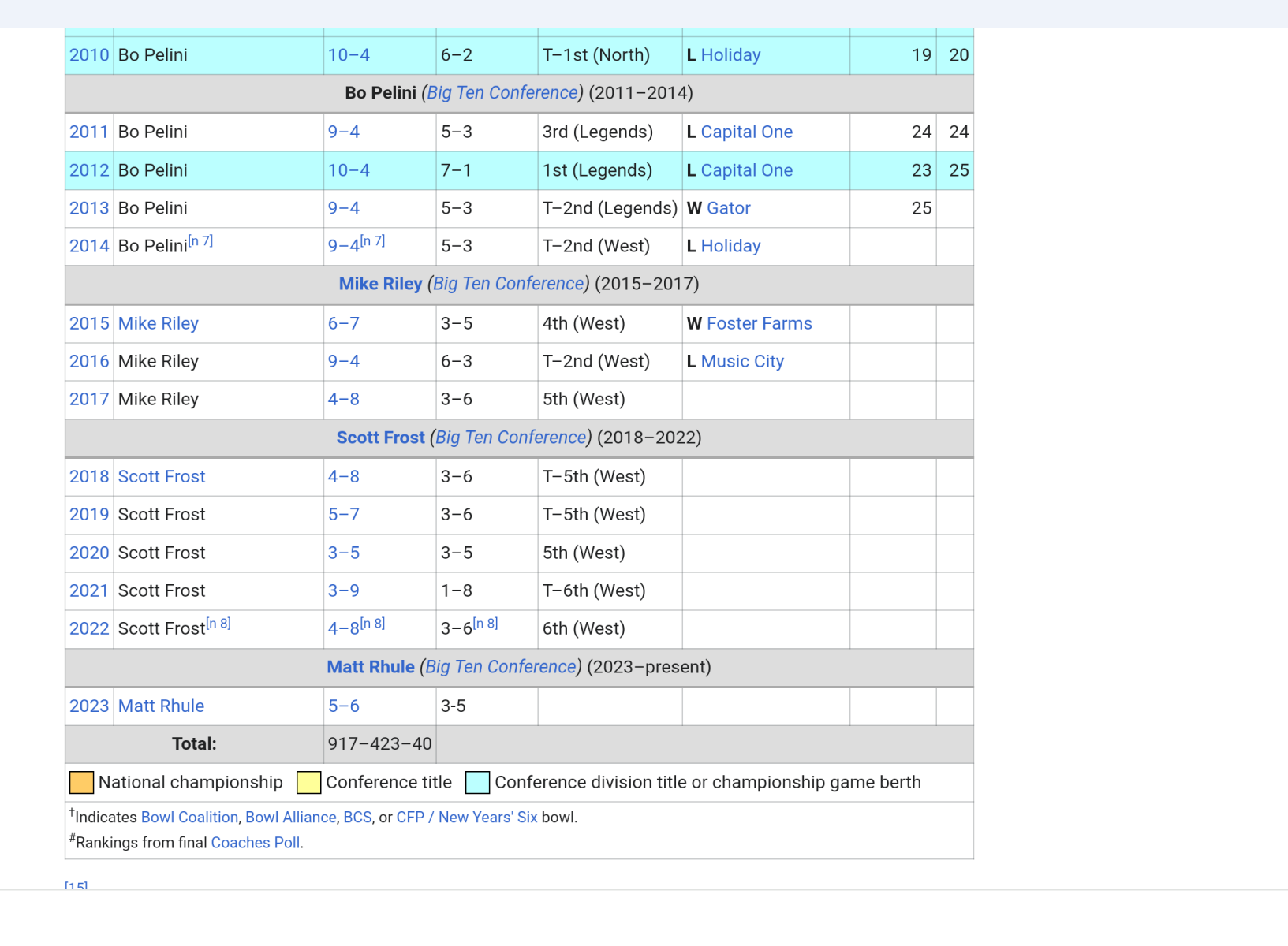Click the yellow Conference title swatch
Image resolution: width=1288 pixels, height=946 pixels.
click(308, 783)
